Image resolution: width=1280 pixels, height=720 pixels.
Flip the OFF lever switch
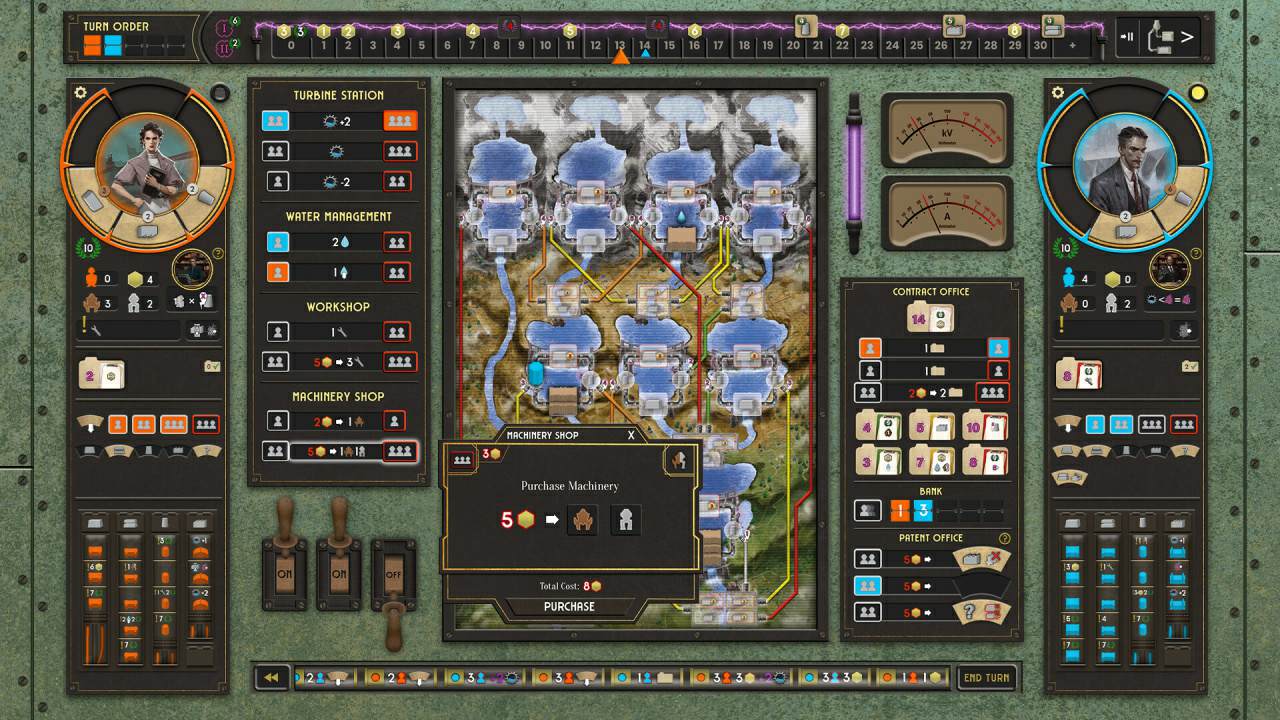pos(393,576)
